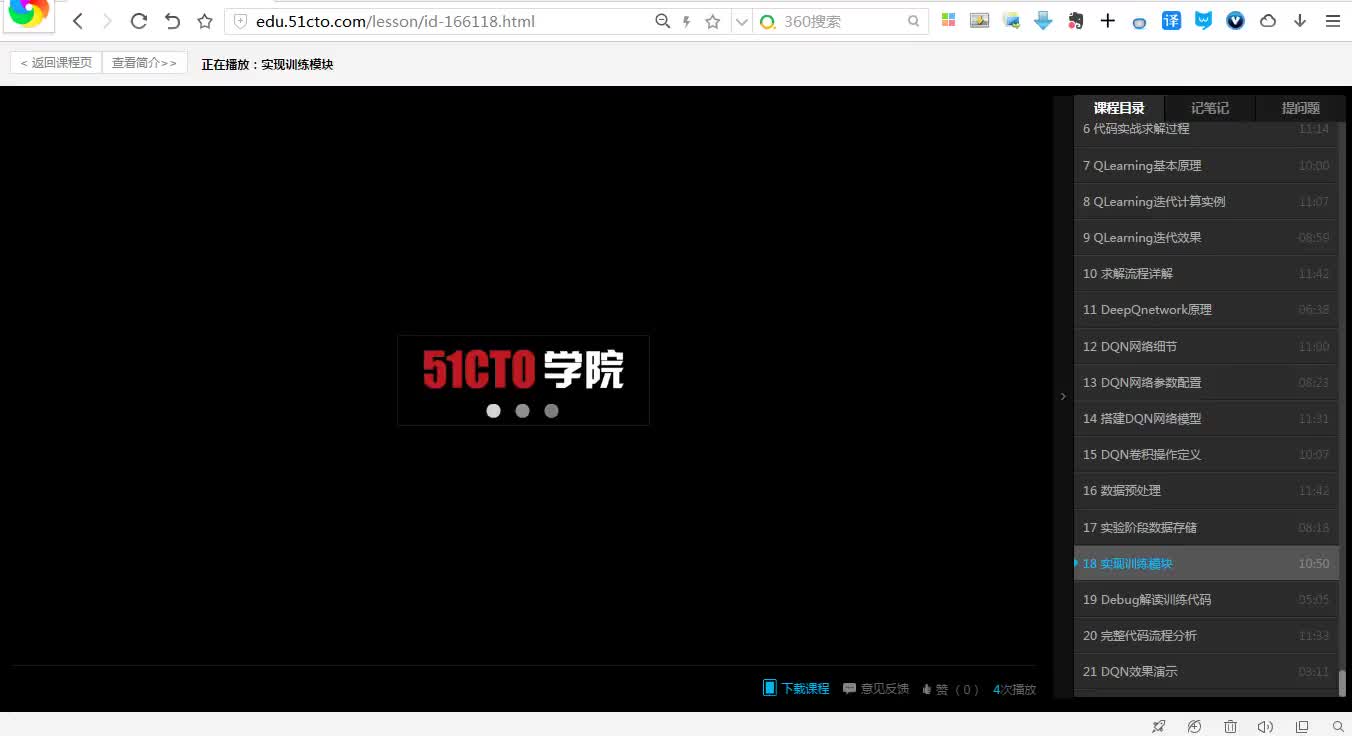Open lesson 7 QLearning基本原理
The height and width of the screenshot is (736, 1352).
(1206, 166)
